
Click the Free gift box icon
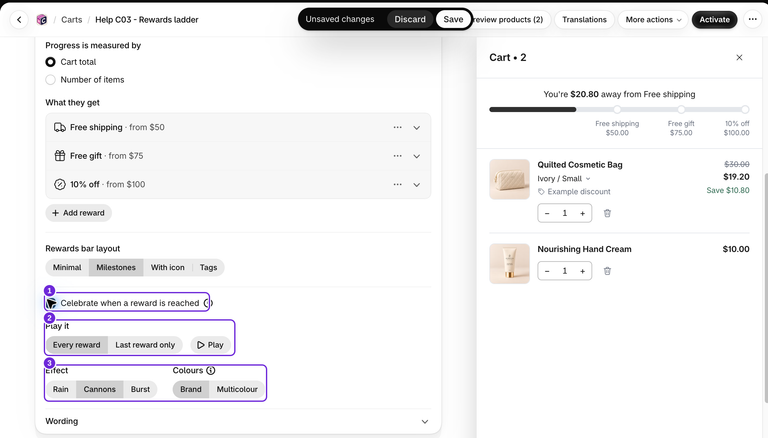tap(60, 156)
